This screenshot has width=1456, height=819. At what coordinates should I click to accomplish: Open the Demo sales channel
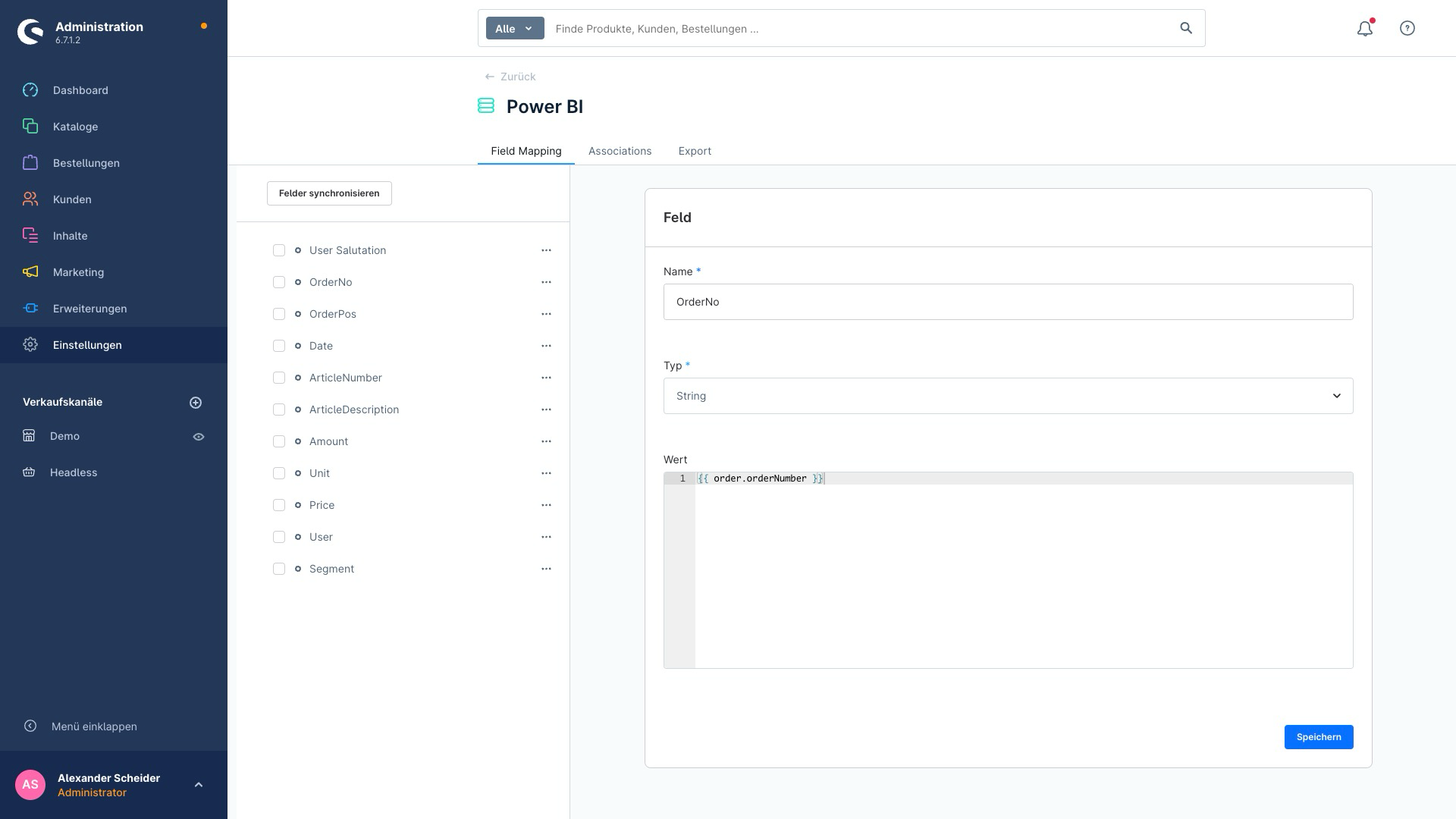click(x=64, y=436)
